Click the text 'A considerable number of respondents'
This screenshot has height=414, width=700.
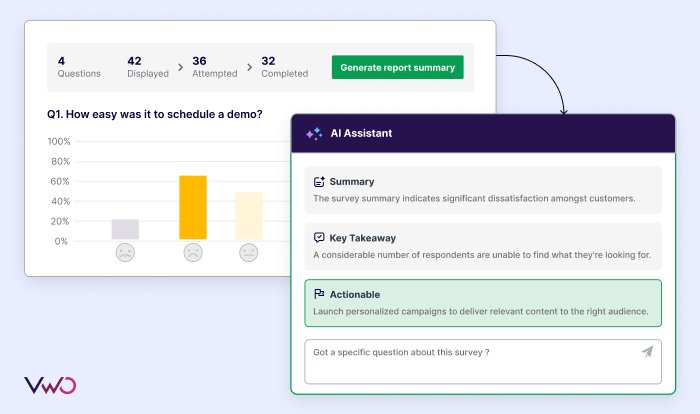click(x=393, y=255)
